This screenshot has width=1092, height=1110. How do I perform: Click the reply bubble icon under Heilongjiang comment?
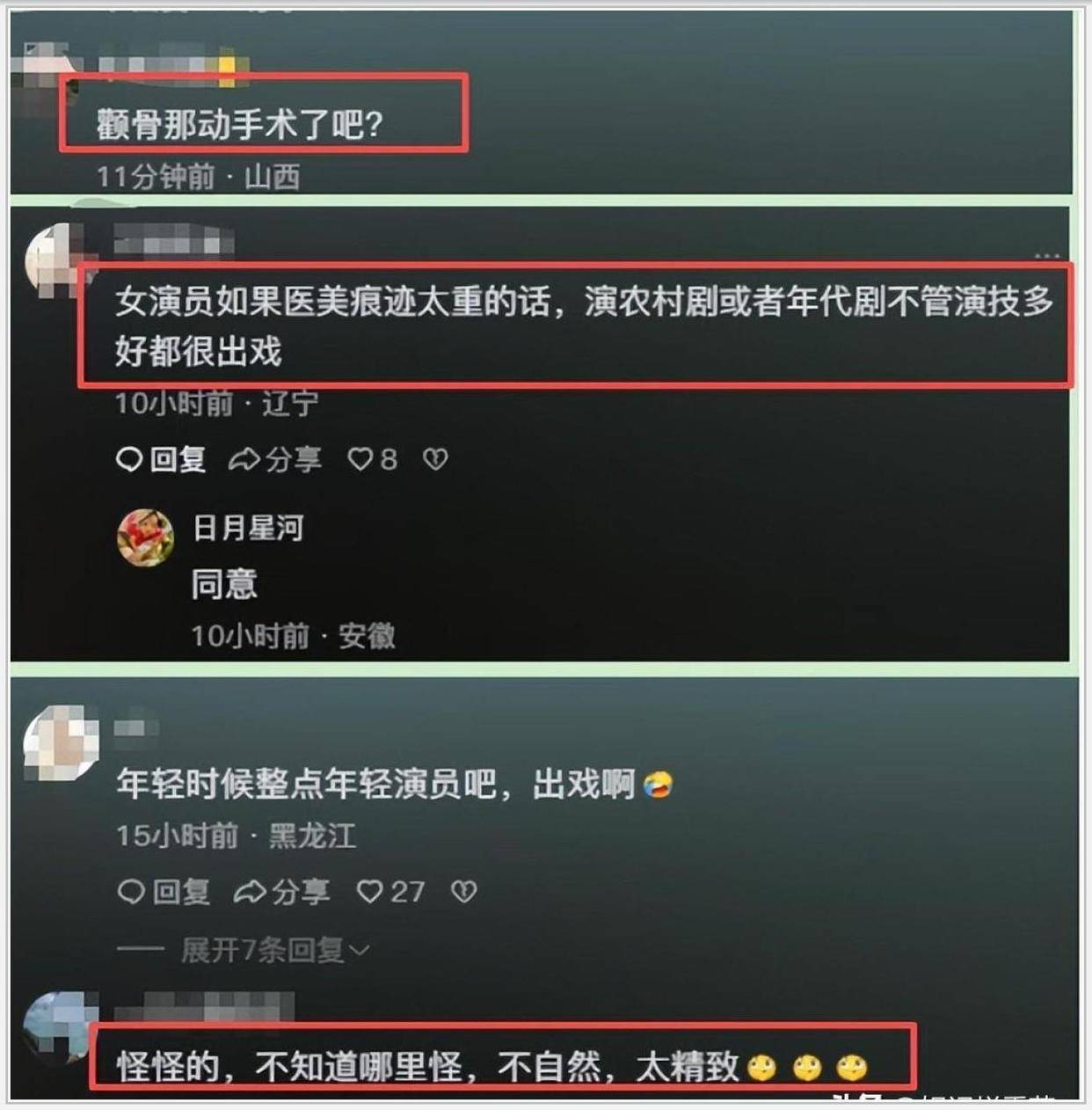(131, 892)
